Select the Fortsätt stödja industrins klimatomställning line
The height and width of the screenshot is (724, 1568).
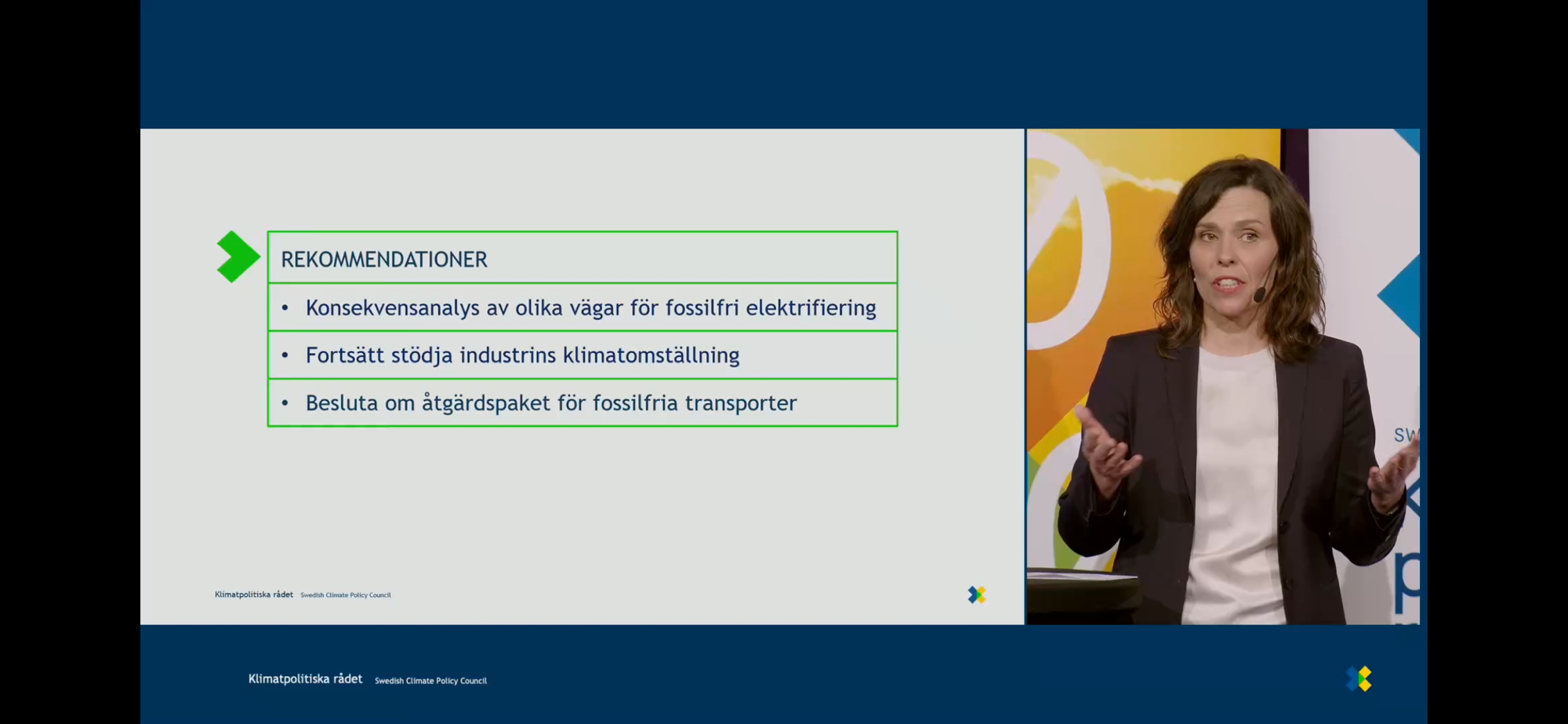click(x=522, y=355)
